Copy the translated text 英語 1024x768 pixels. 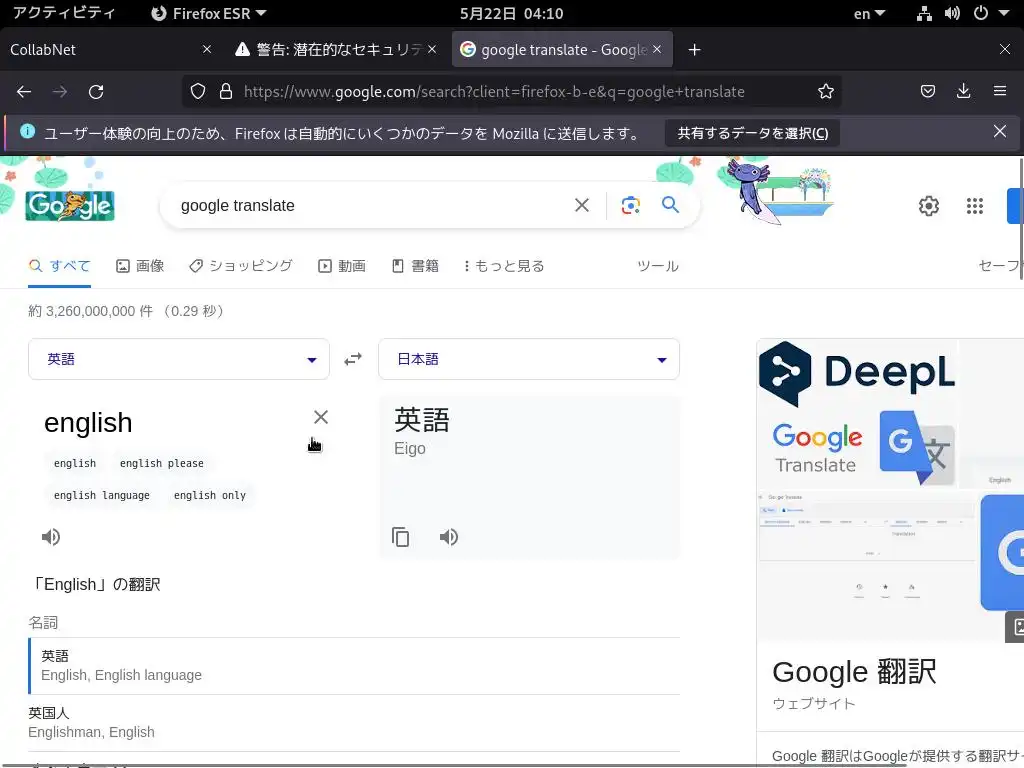click(400, 537)
